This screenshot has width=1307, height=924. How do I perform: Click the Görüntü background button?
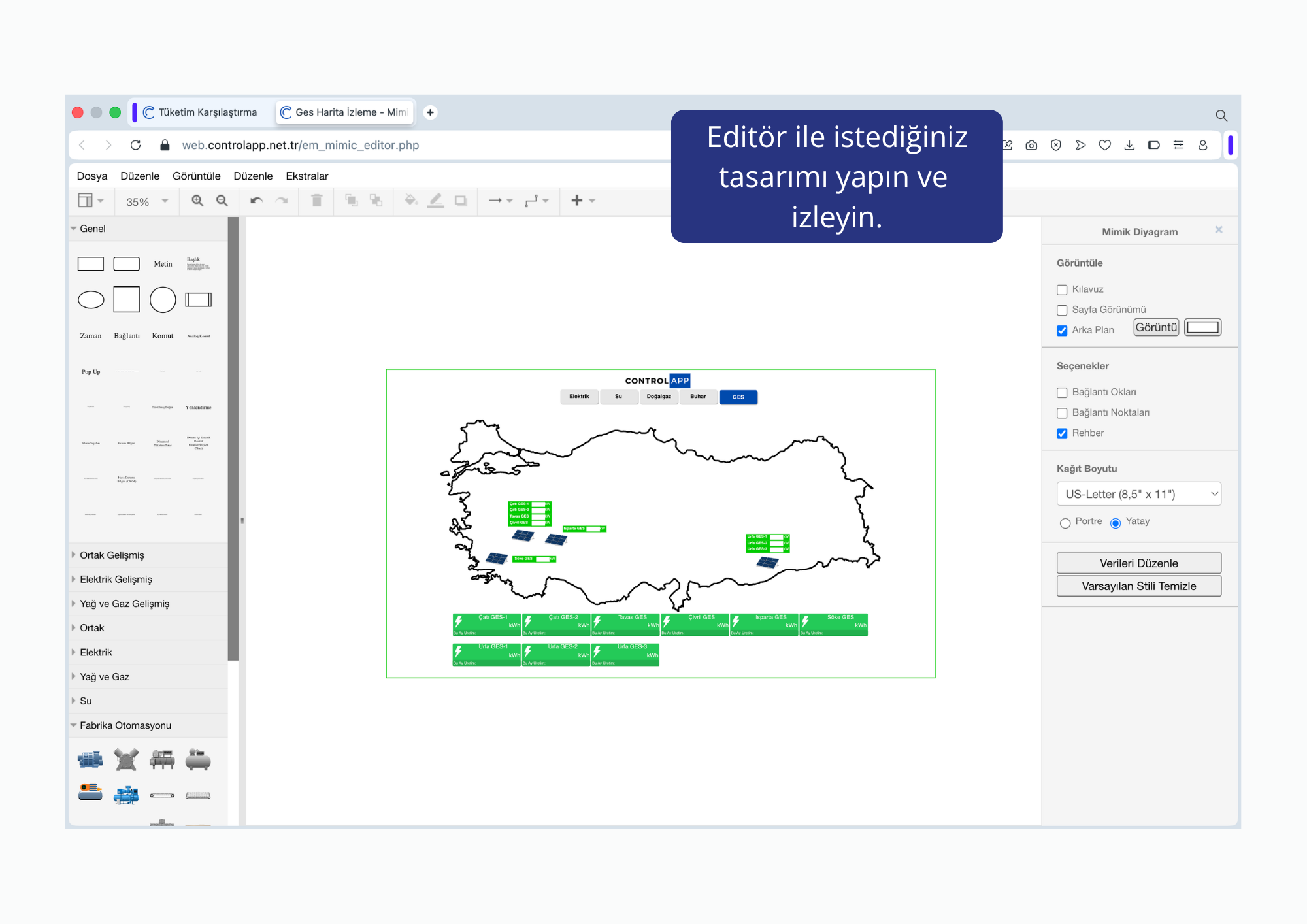[x=1156, y=327]
